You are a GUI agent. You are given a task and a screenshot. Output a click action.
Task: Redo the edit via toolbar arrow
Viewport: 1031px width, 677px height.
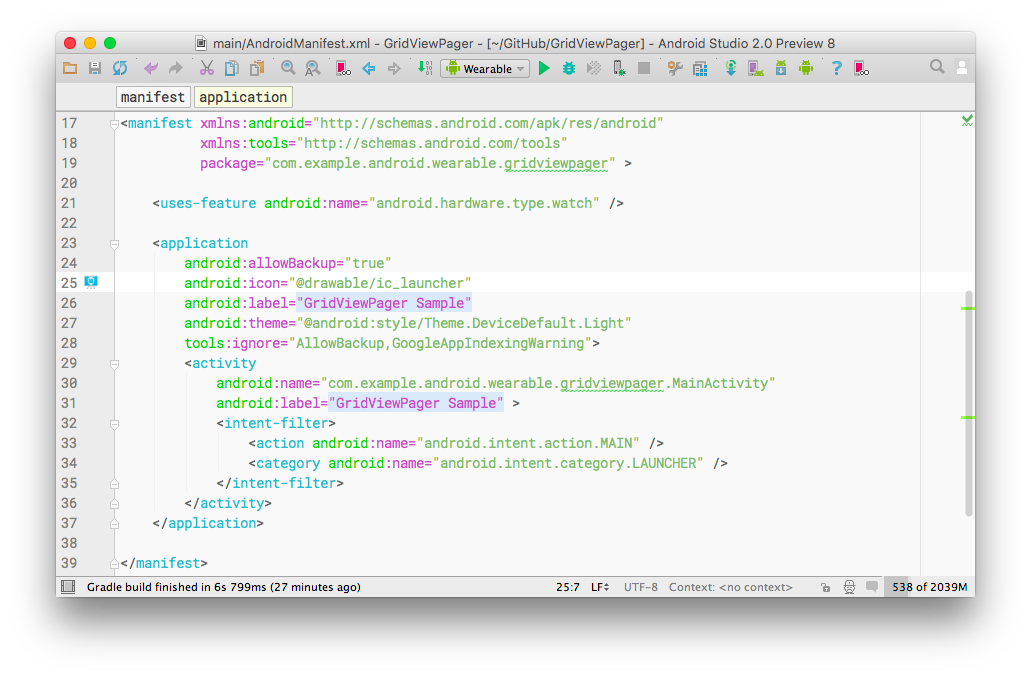point(176,68)
